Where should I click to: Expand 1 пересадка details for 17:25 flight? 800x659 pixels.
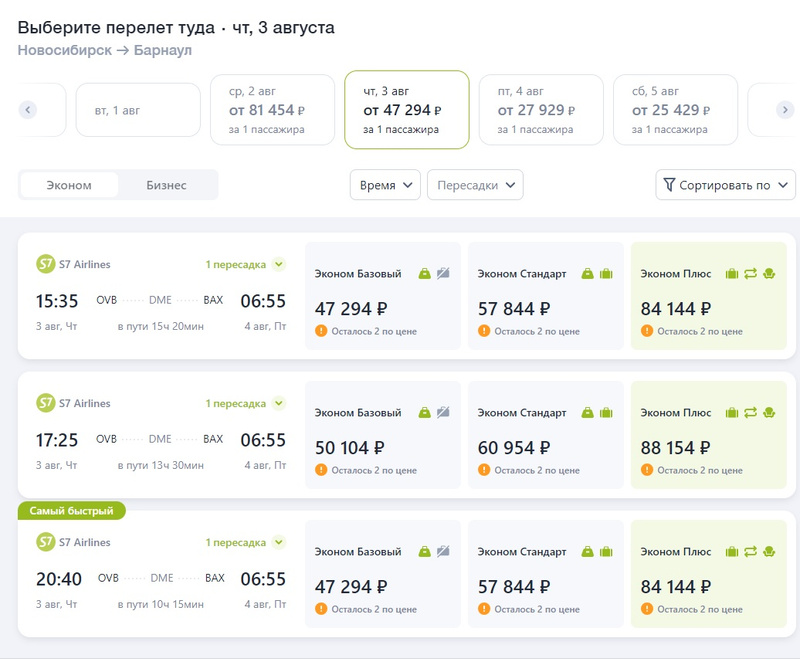point(245,403)
